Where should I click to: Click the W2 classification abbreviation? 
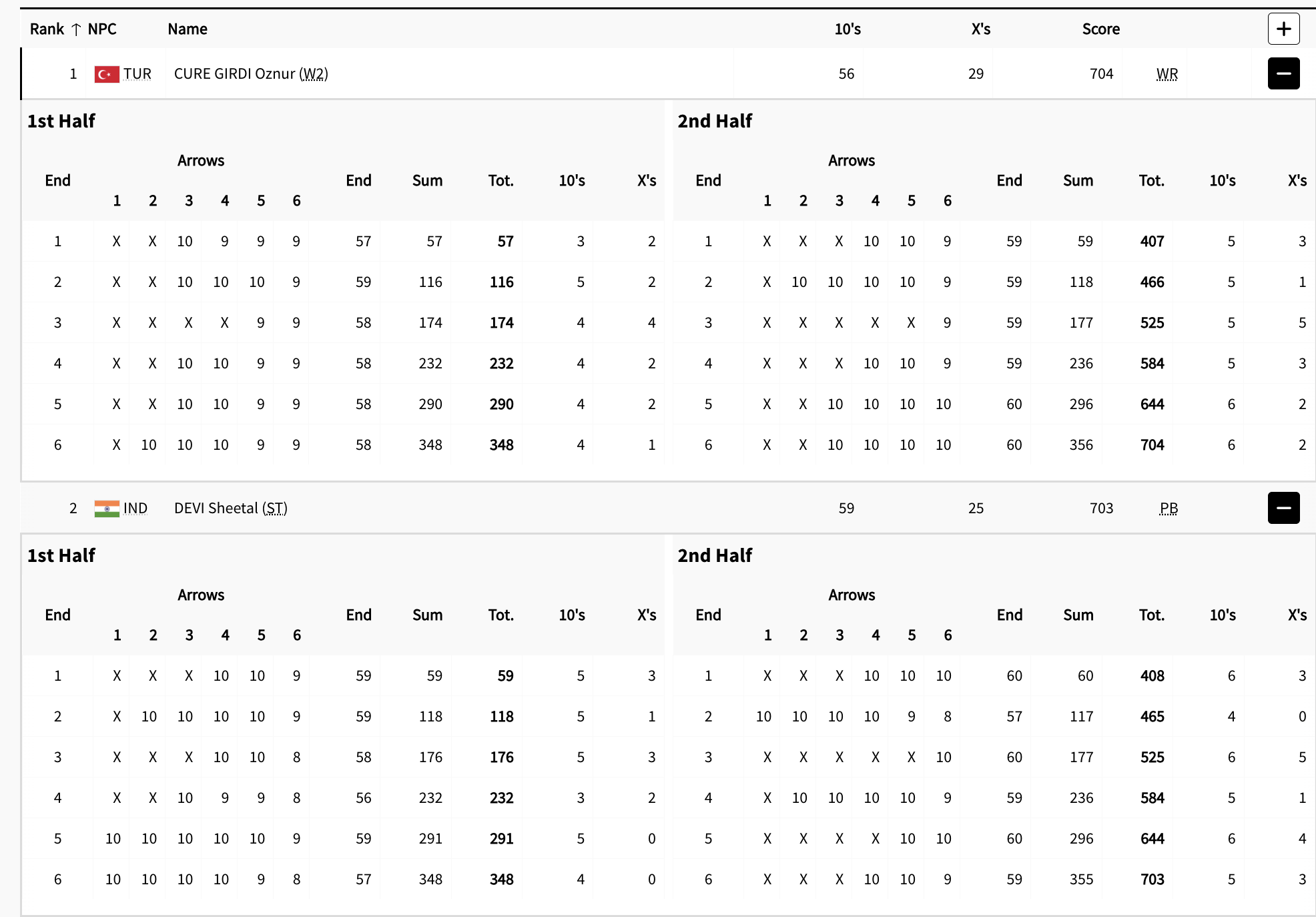[x=314, y=74]
